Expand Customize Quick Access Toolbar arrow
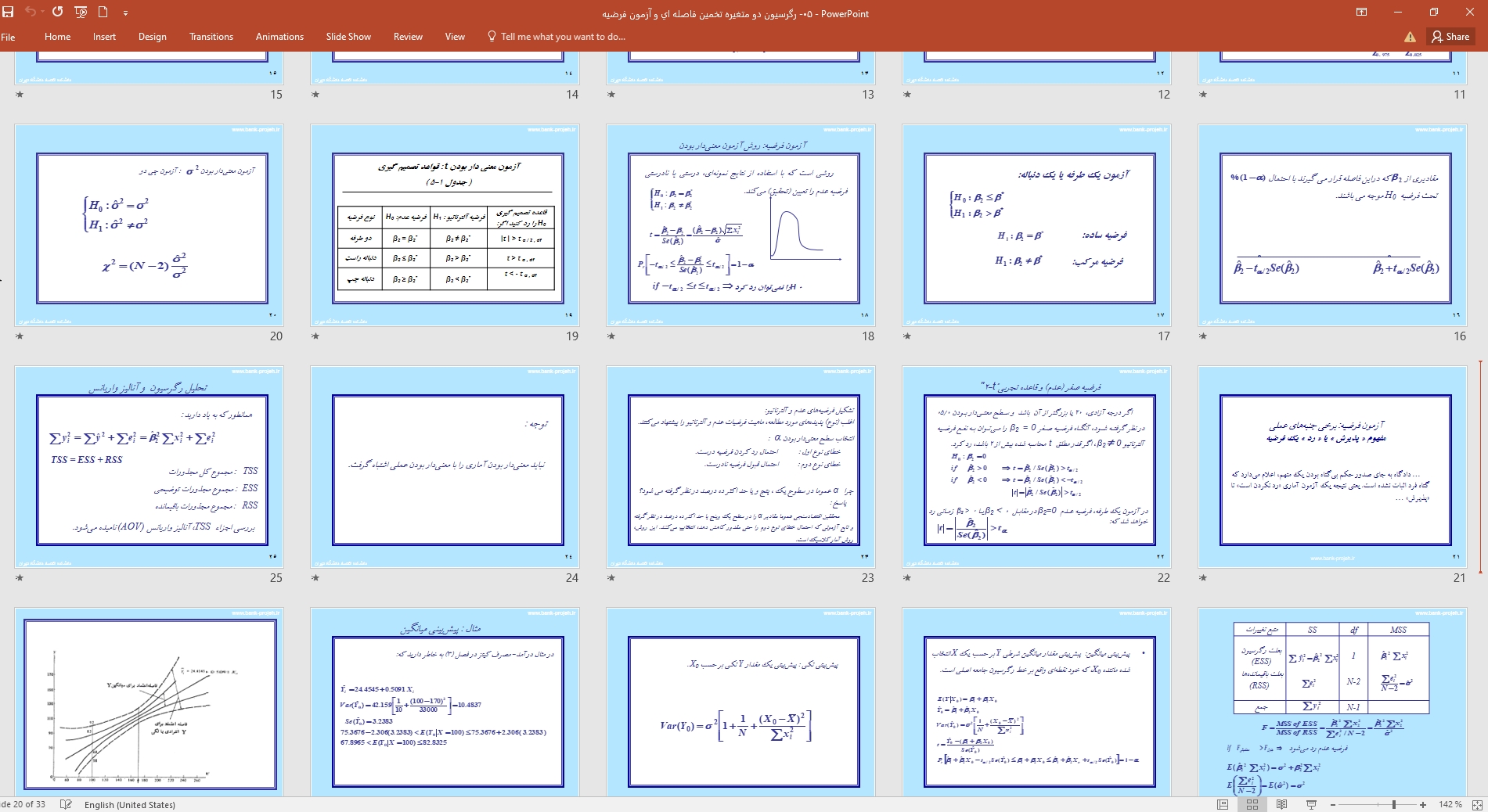Screen dimensions: 1488x812 coord(125,13)
